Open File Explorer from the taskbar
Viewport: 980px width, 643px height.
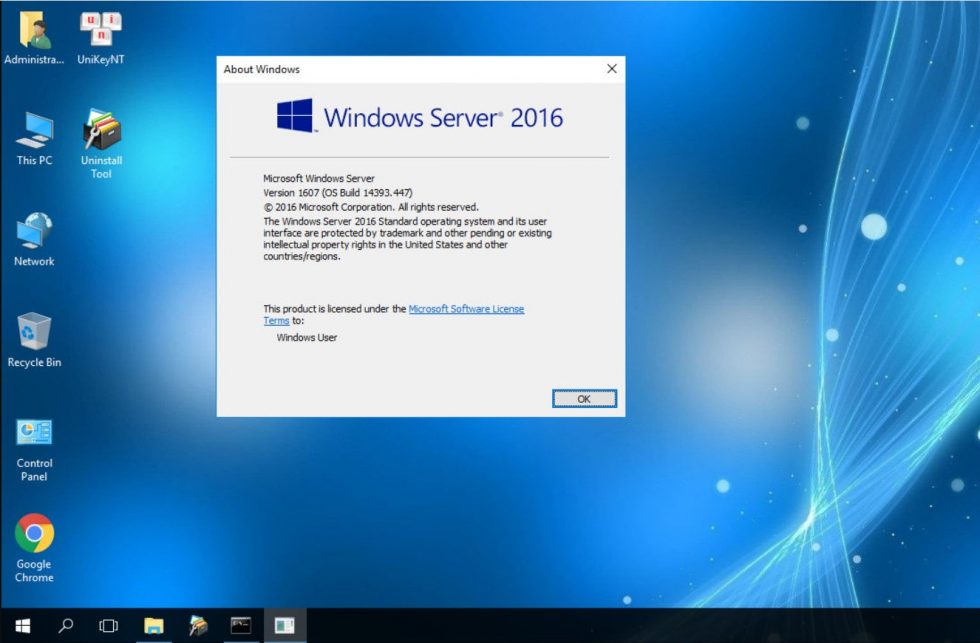(x=154, y=626)
